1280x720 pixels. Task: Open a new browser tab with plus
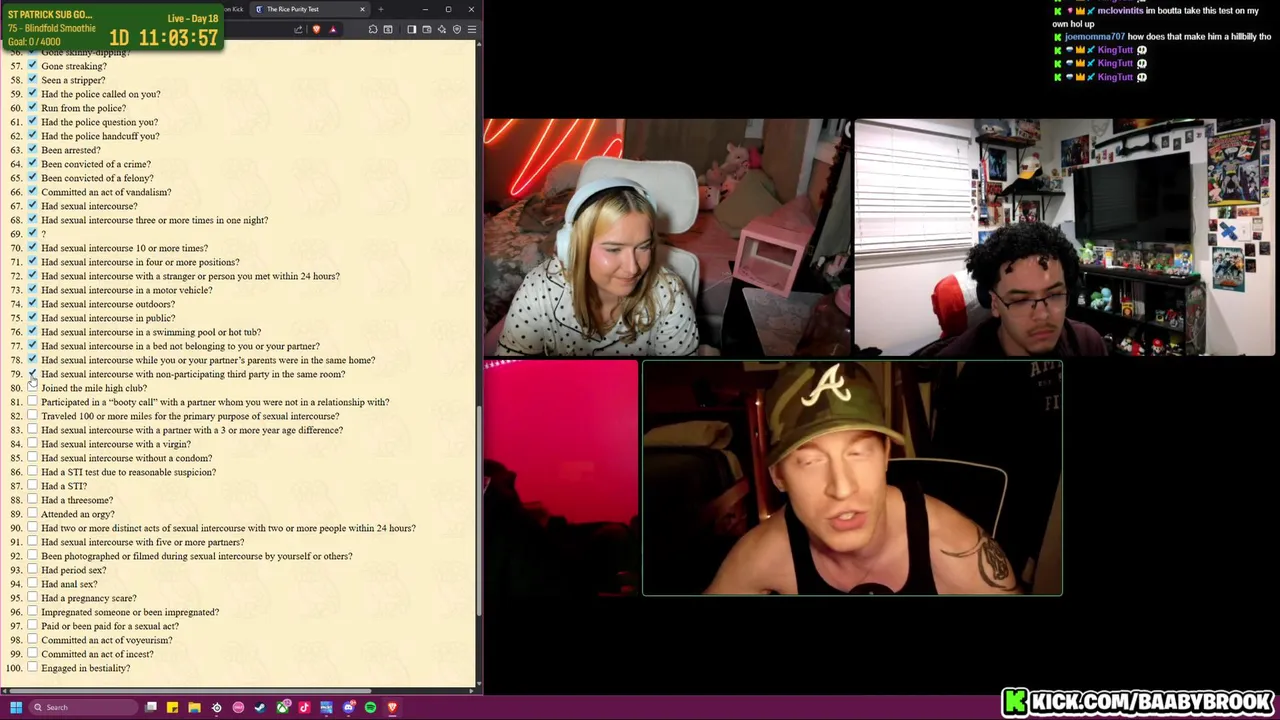[x=381, y=9]
